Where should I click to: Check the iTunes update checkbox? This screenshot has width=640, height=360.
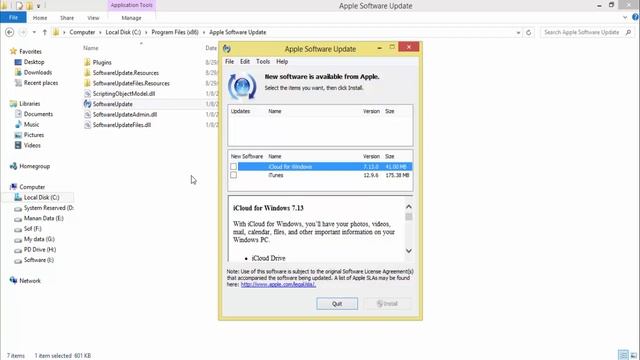tap(233, 175)
